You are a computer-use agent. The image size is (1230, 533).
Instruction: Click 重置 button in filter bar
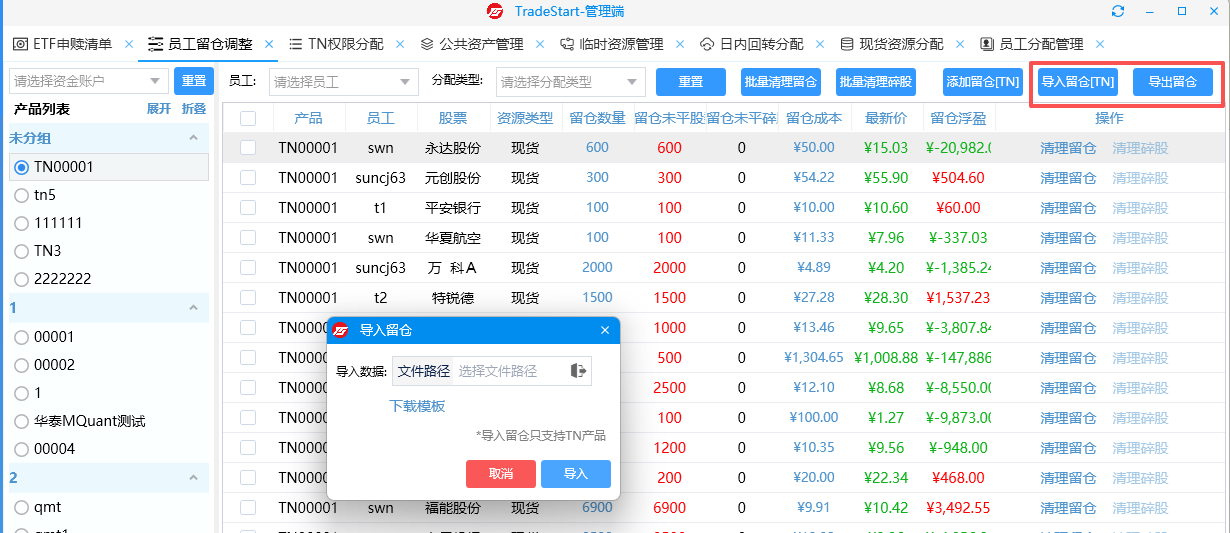(691, 82)
